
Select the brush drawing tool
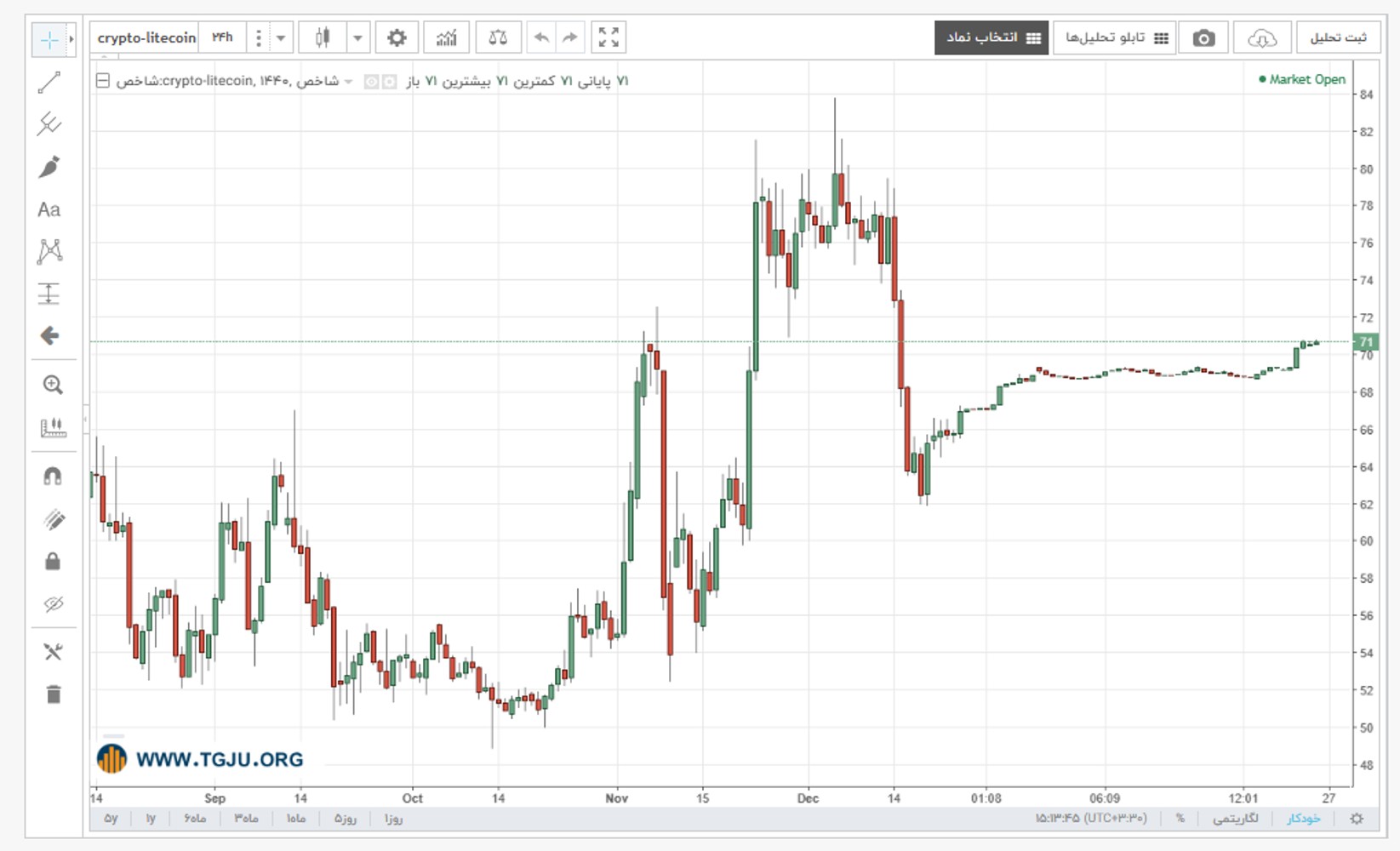(x=49, y=167)
